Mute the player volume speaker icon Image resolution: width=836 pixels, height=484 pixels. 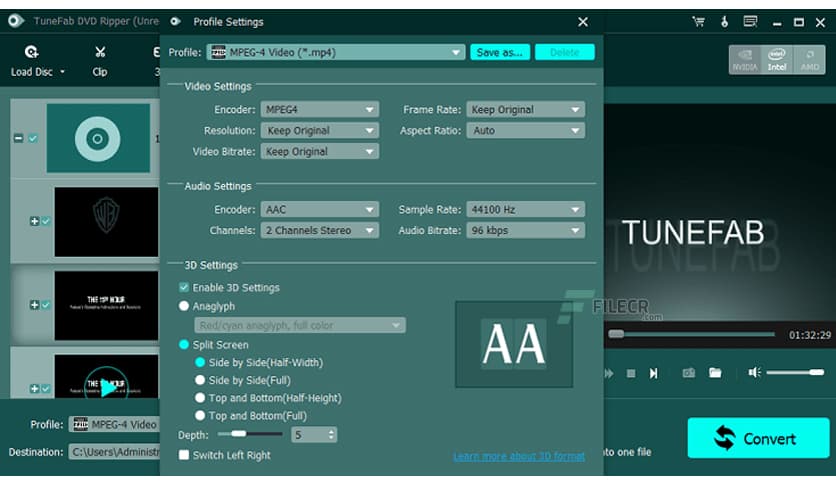(754, 372)
